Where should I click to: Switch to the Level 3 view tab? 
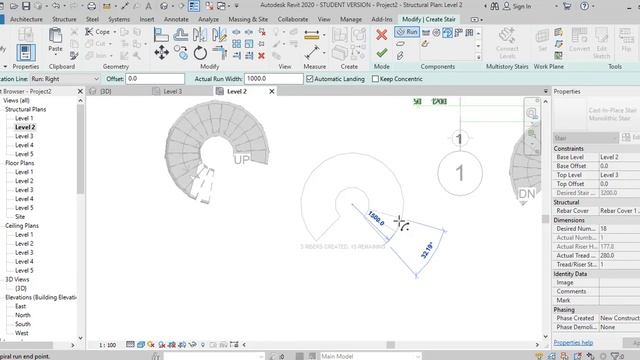coord(173,91)
